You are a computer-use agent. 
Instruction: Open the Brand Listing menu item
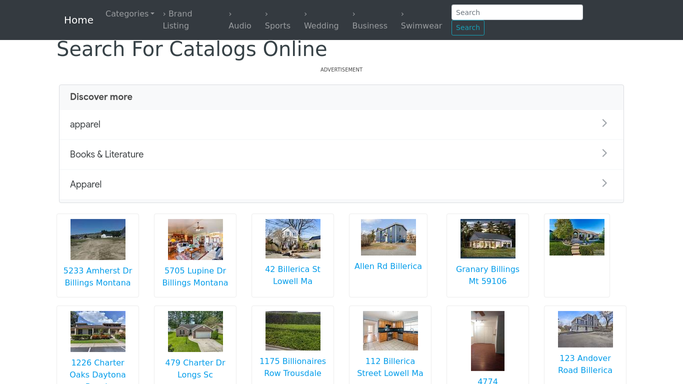[x=178, y=20]
